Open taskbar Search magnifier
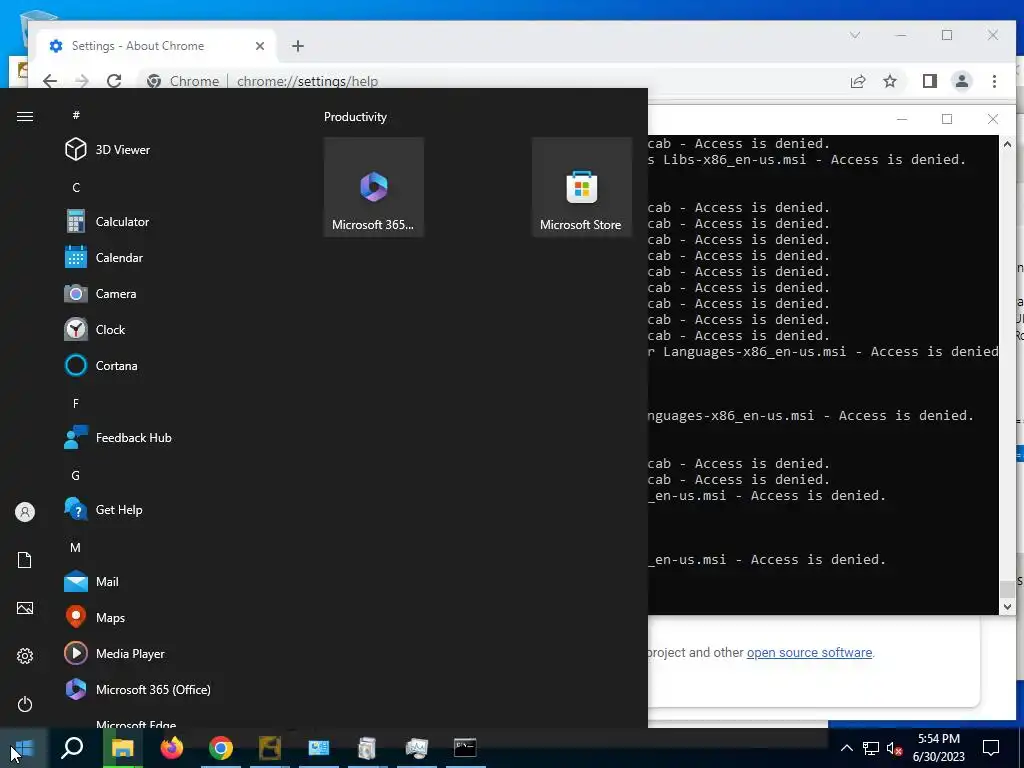 [72, 748]
